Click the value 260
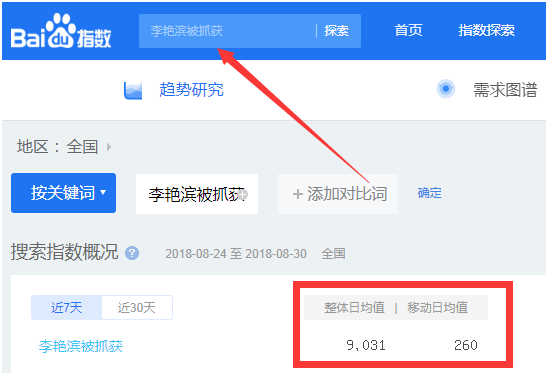The height and width of the screenshot is (375, 548). pos(466,345)
